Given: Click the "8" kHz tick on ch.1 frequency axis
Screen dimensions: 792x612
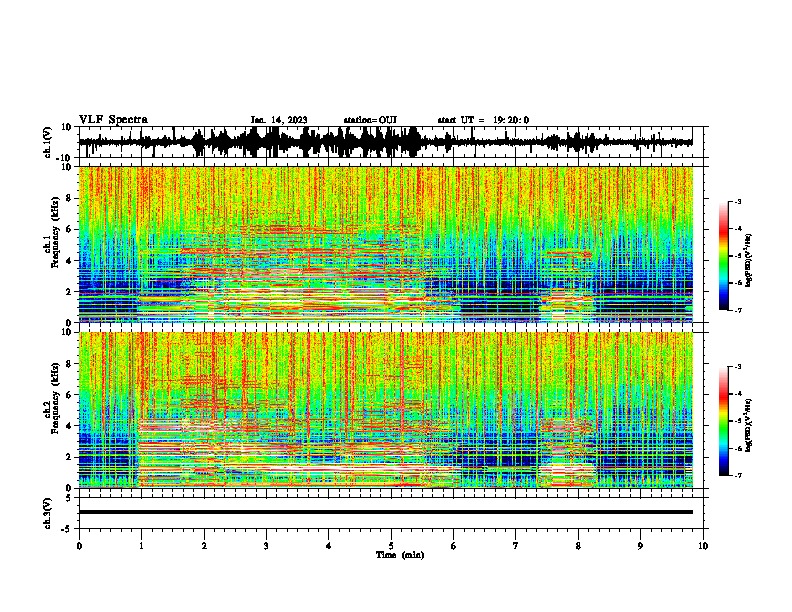Looking at the screenshot, I should coord(69,198).
